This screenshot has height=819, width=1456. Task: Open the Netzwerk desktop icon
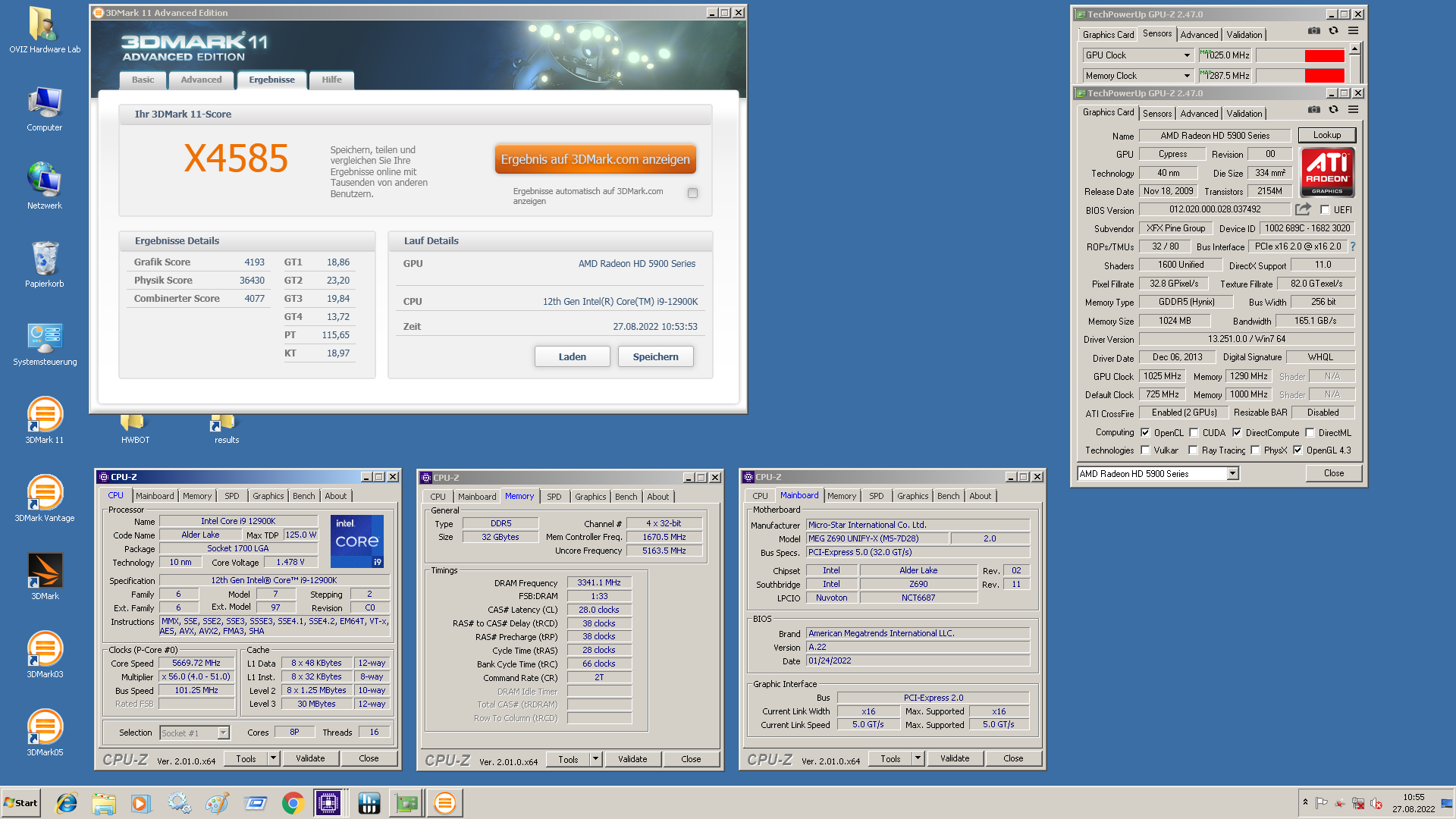tap(45, 187)
